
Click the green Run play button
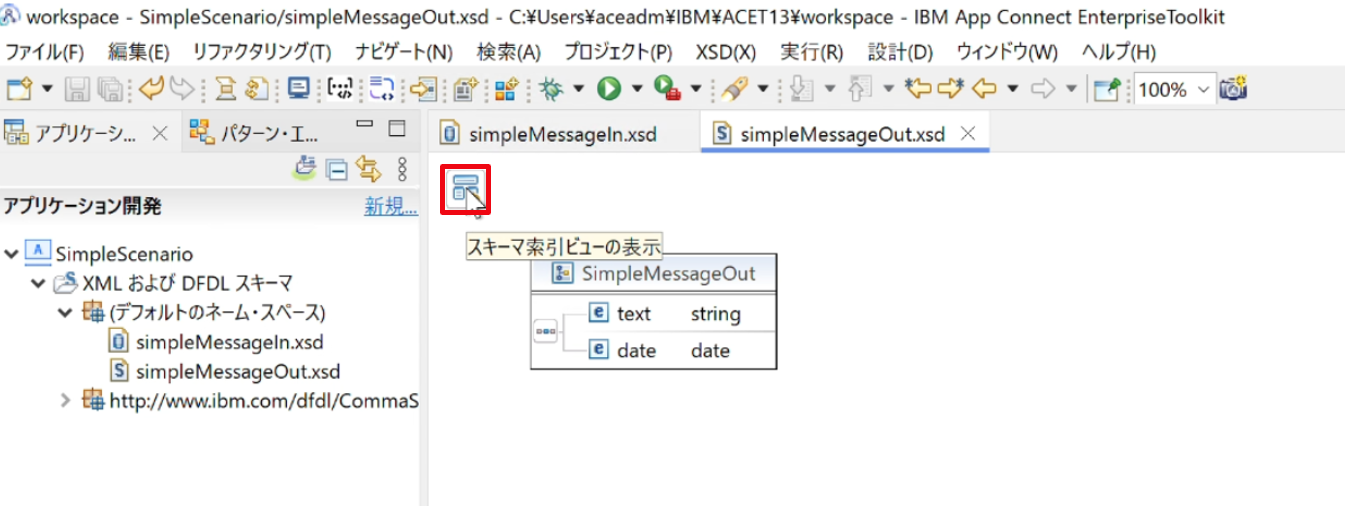[x=609, y=89]
